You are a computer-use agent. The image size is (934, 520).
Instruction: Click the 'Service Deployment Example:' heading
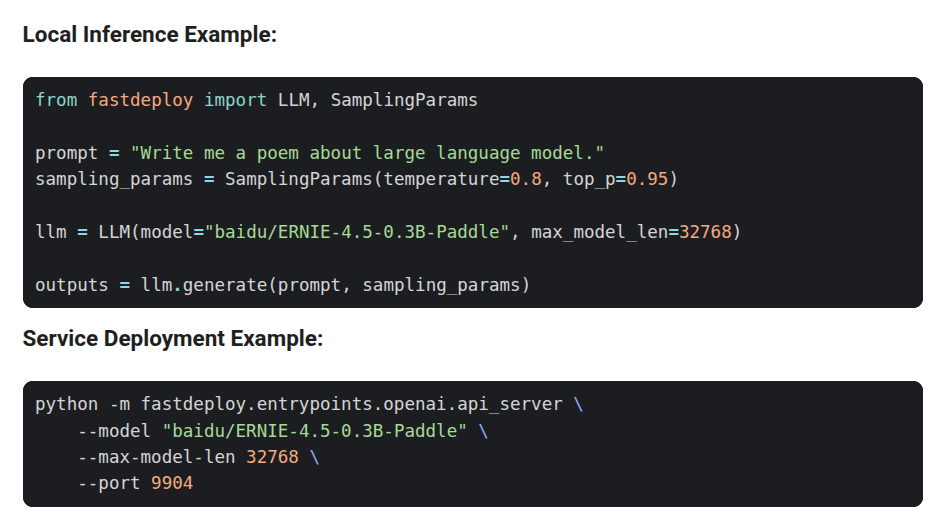(x=173, y=338)
